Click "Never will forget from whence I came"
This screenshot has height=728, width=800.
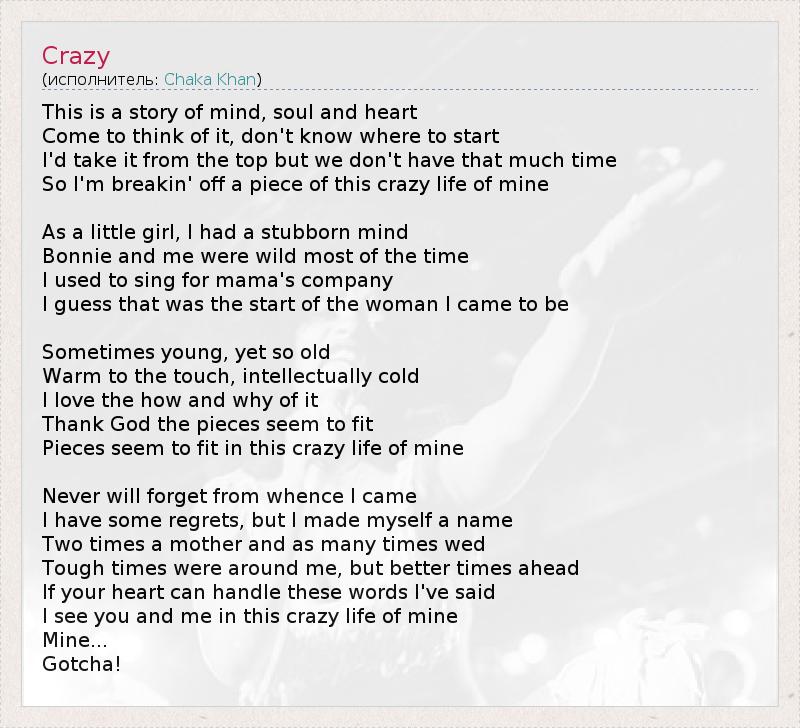[229, 496]
